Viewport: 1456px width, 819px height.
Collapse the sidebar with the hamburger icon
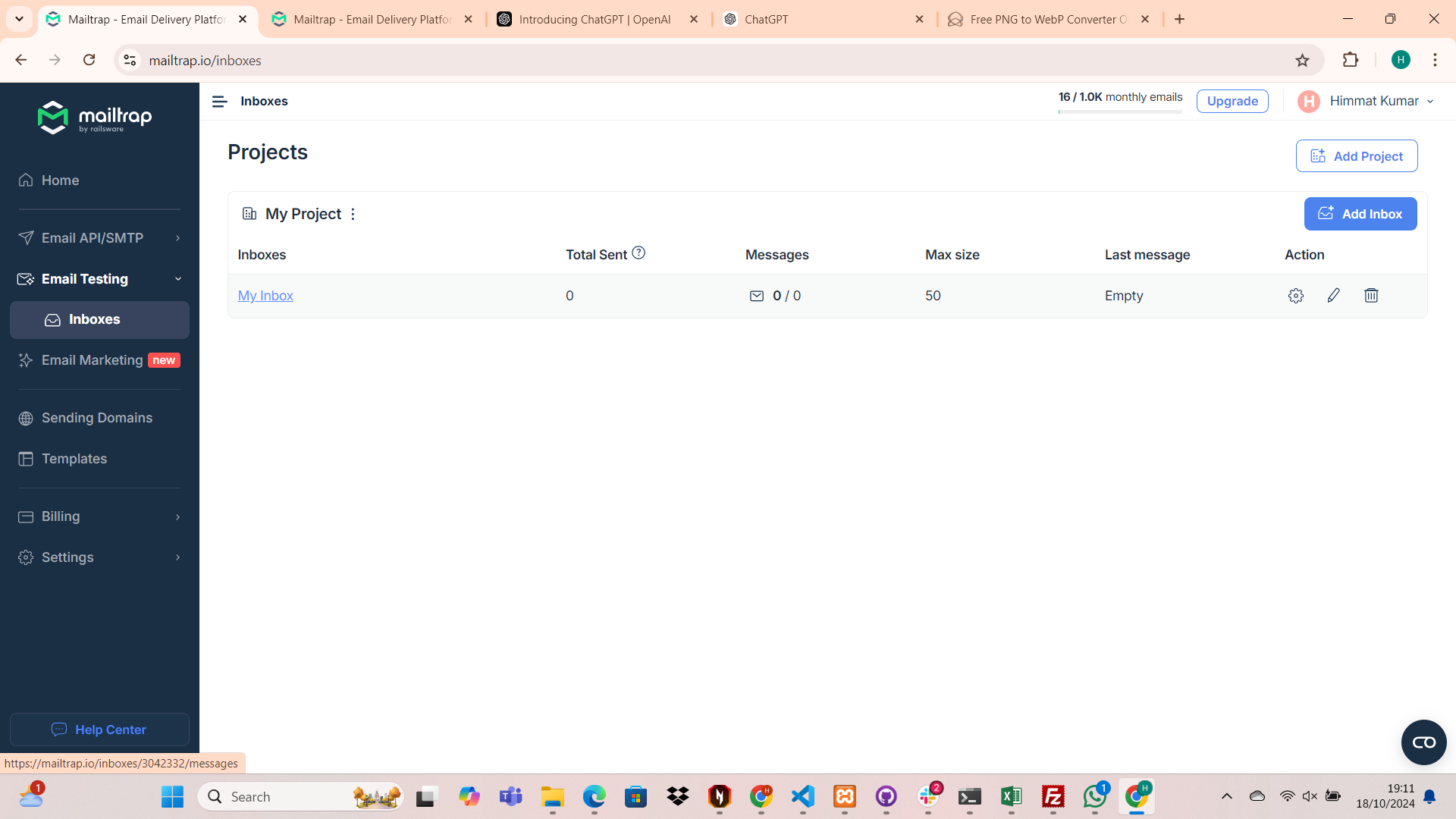(219, 102)
